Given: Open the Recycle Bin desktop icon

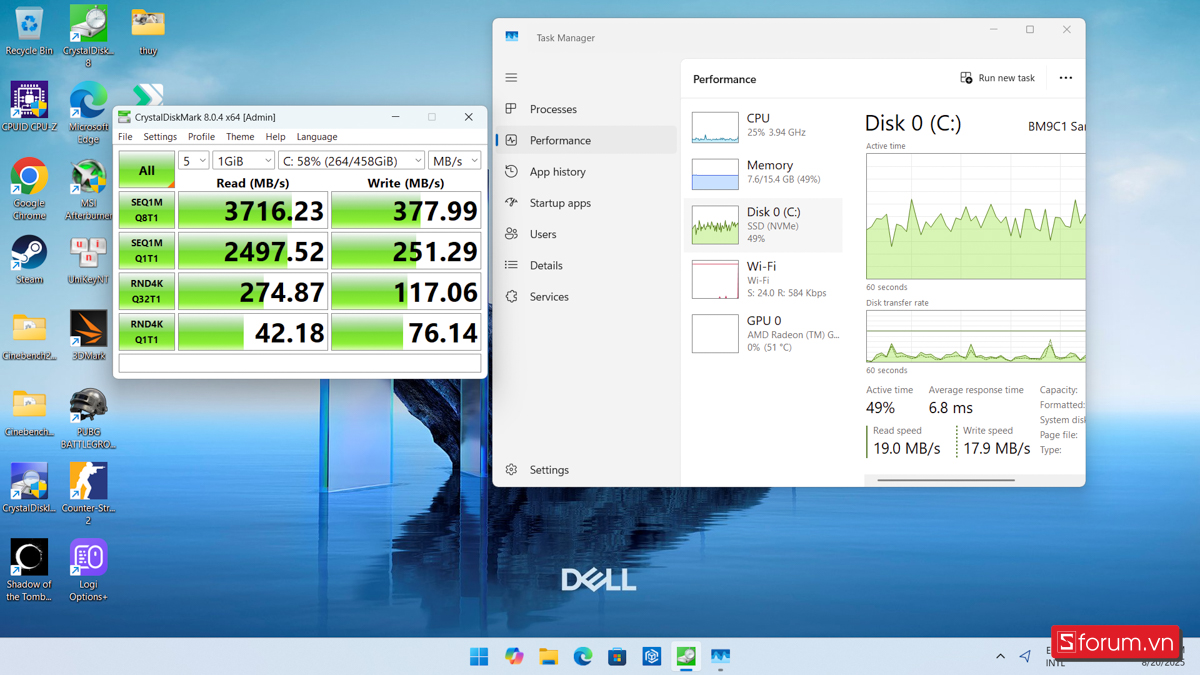Looking at the screenshot, I should 29,31.
